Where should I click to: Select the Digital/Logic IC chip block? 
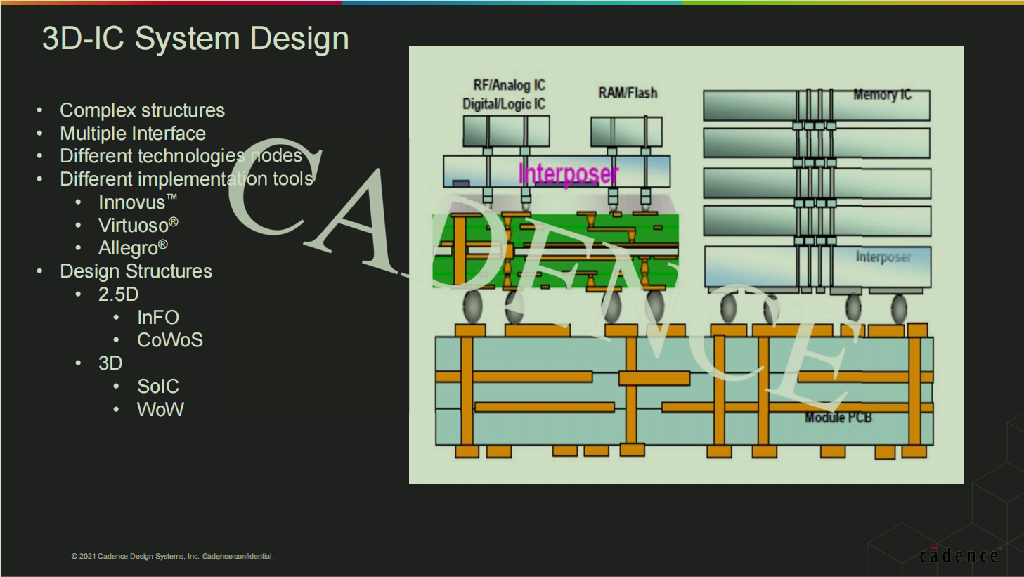click(x=506, y=131)
